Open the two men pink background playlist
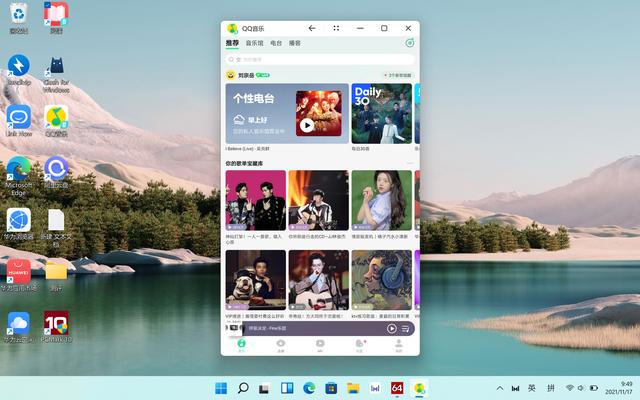The width and height of the screenshot is (640, 400). tap(256, 200)
